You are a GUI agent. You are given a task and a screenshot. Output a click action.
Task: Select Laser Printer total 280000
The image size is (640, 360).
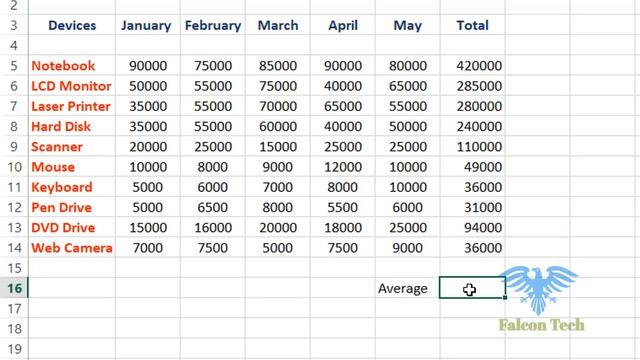472,106
